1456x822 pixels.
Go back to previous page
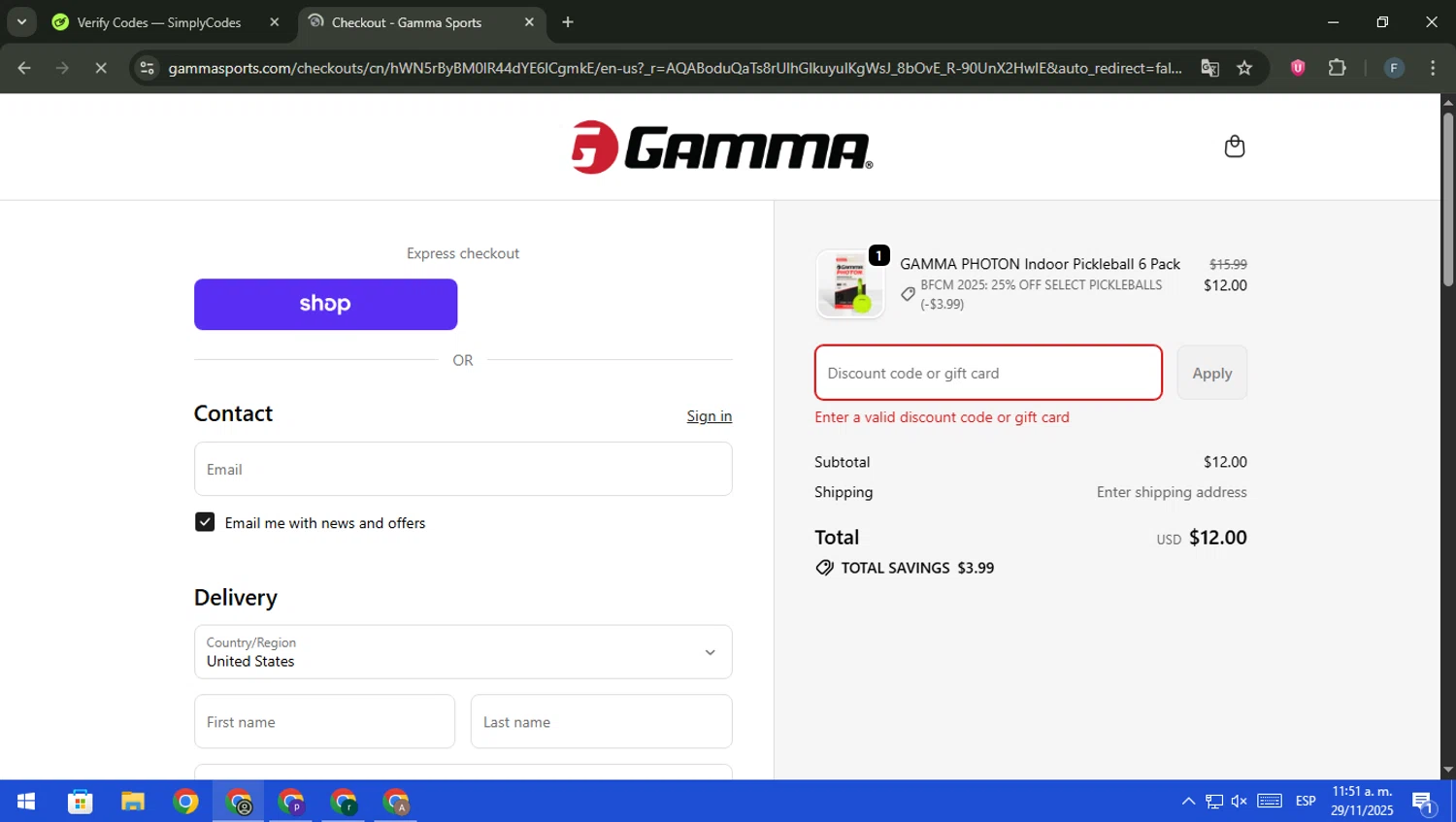point(24,68)
